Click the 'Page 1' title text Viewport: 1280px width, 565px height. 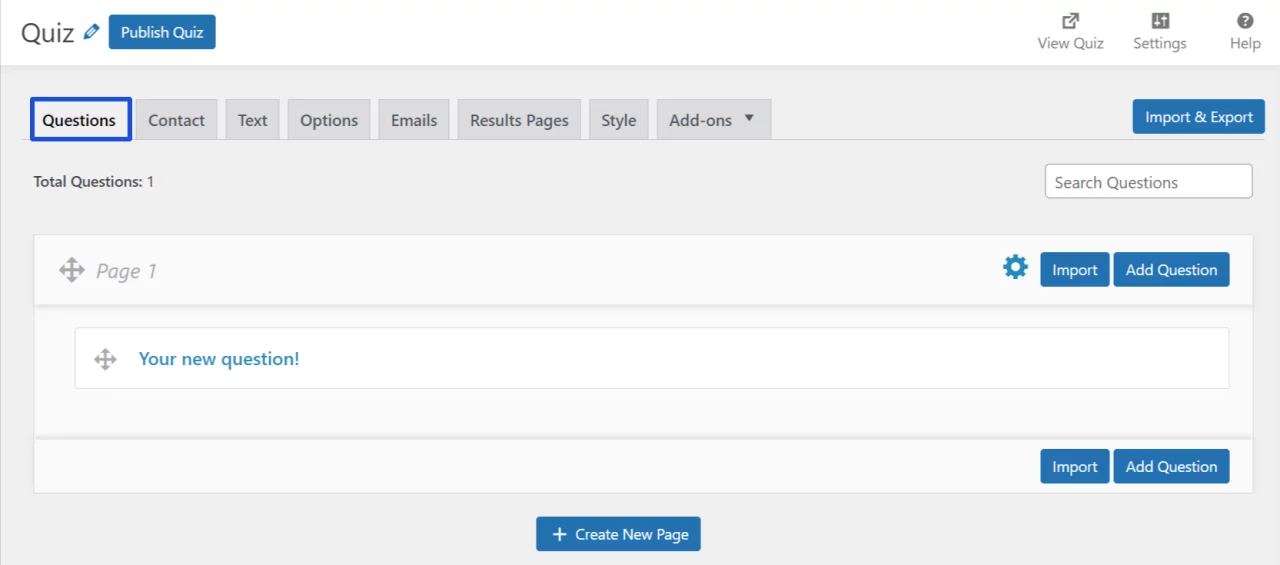pos(126,271)
